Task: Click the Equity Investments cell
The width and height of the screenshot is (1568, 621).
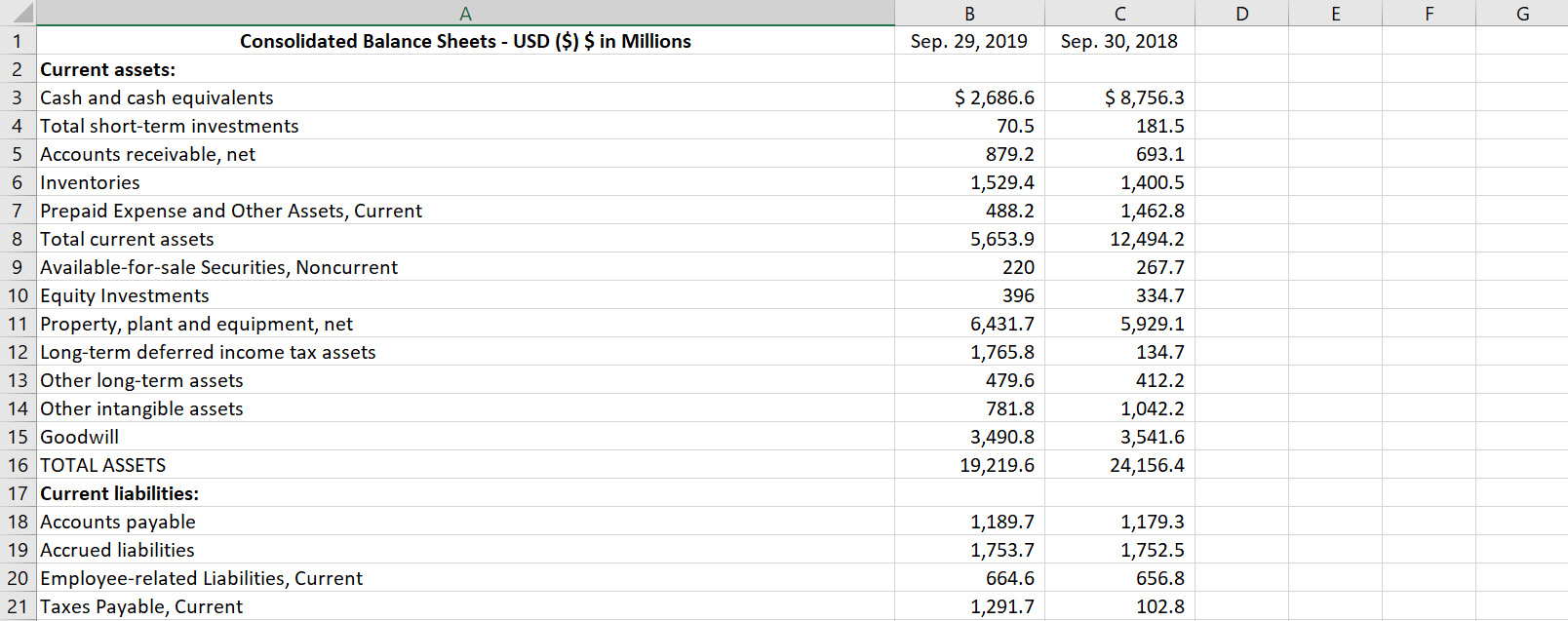Action: [466, 295]
